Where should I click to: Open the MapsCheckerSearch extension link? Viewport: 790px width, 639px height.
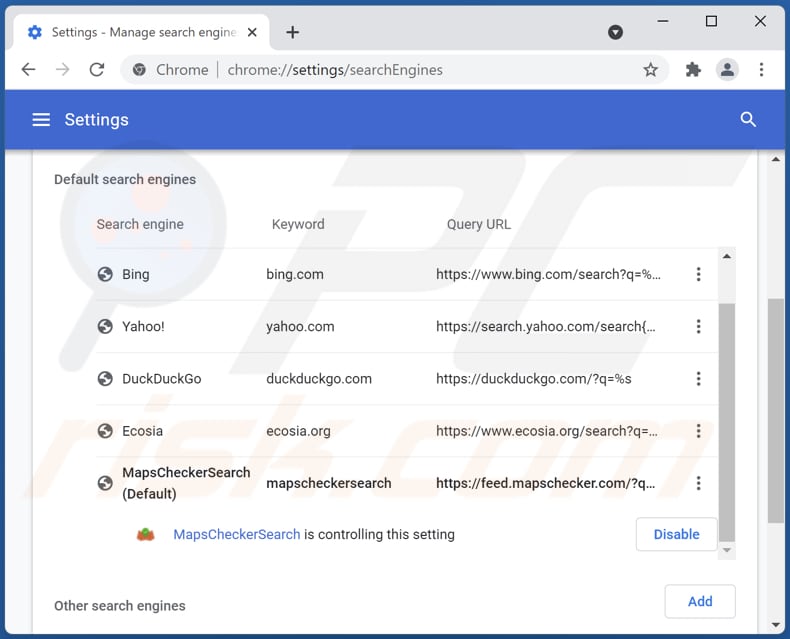click(236, 534)
